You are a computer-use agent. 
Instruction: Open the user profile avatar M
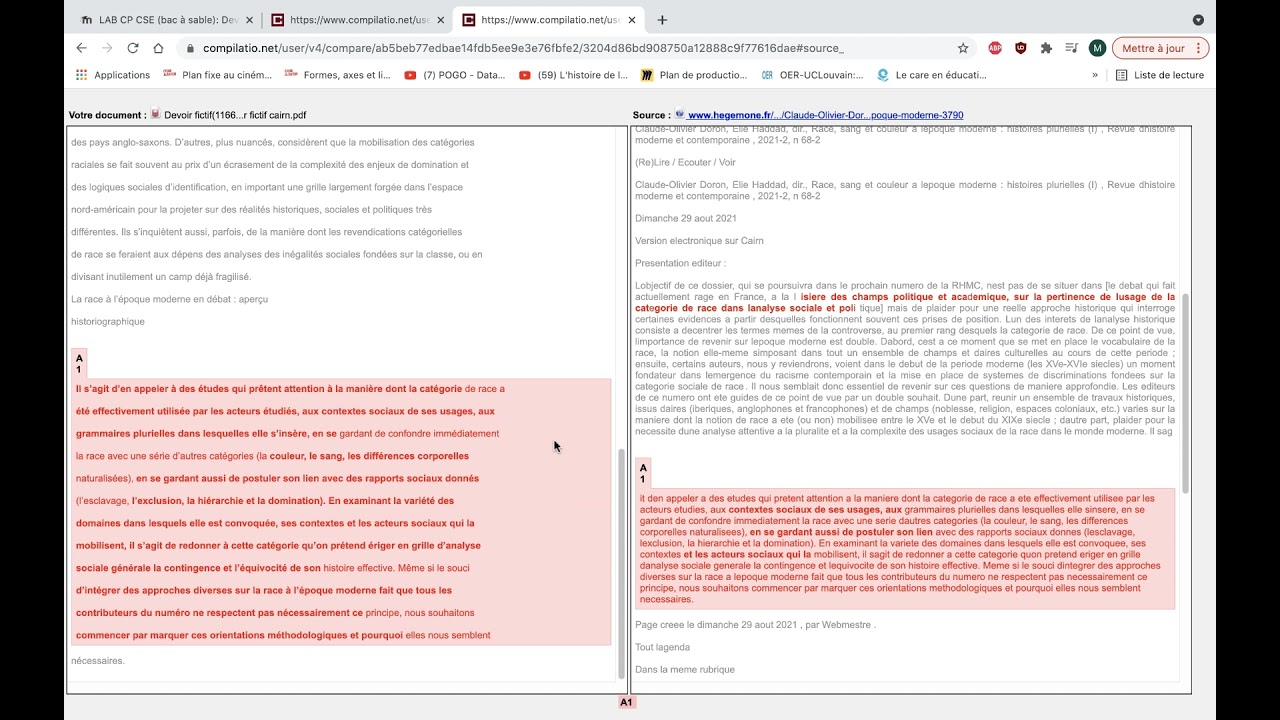click(x=1097, y=48)
